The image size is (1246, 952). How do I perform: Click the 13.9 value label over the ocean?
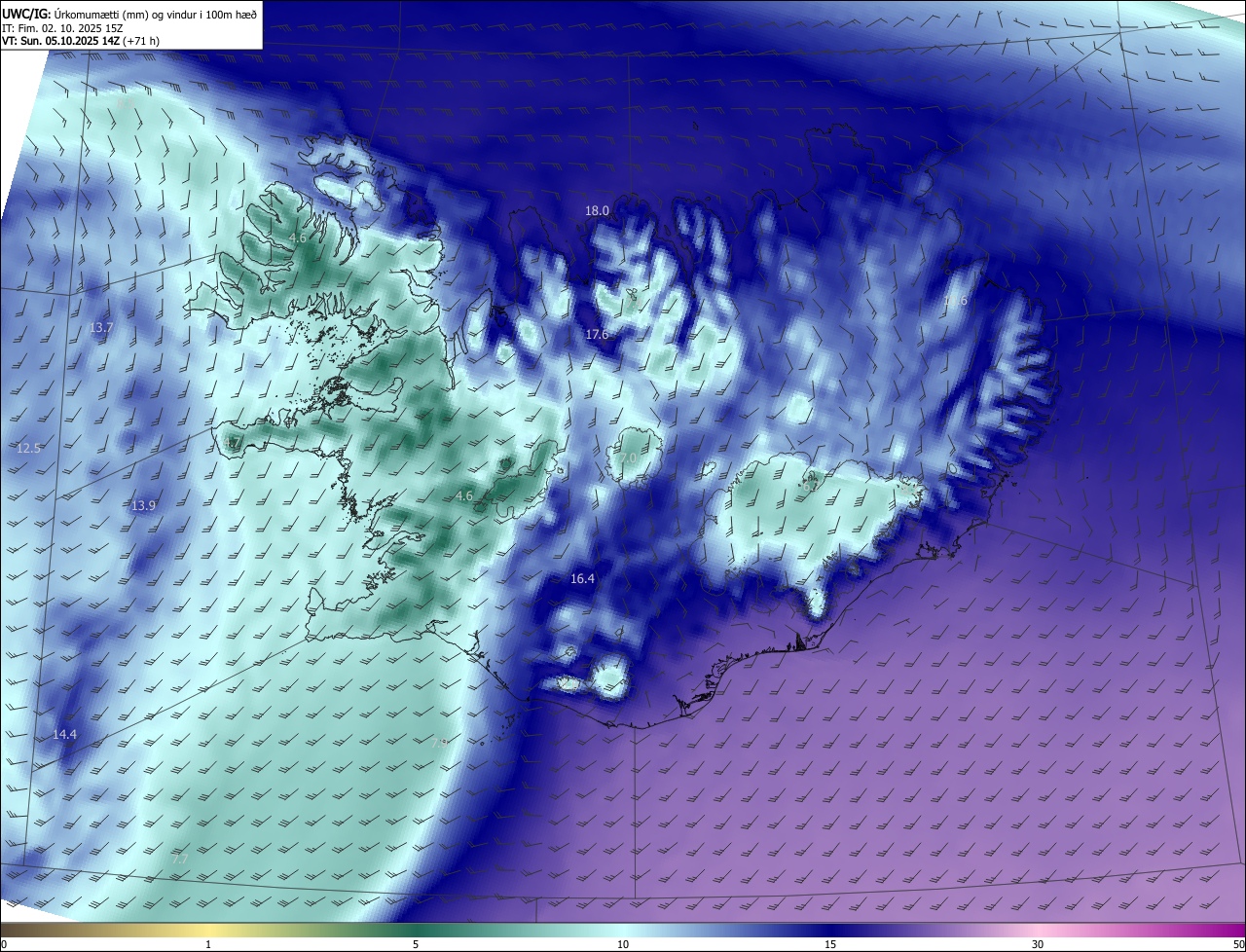click(143, 506)
